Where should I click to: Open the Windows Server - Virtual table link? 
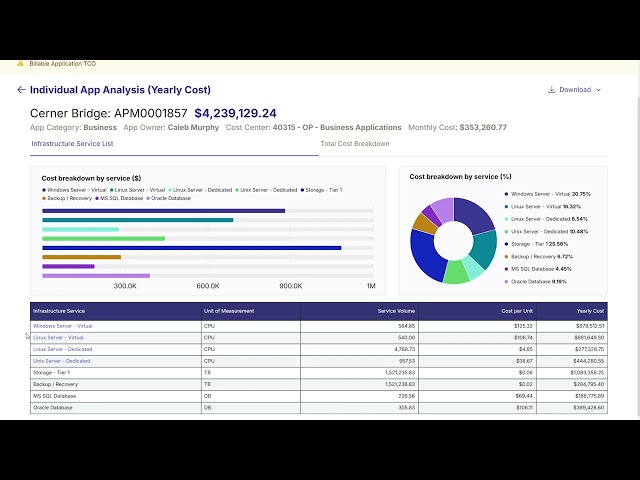[62, 326]
